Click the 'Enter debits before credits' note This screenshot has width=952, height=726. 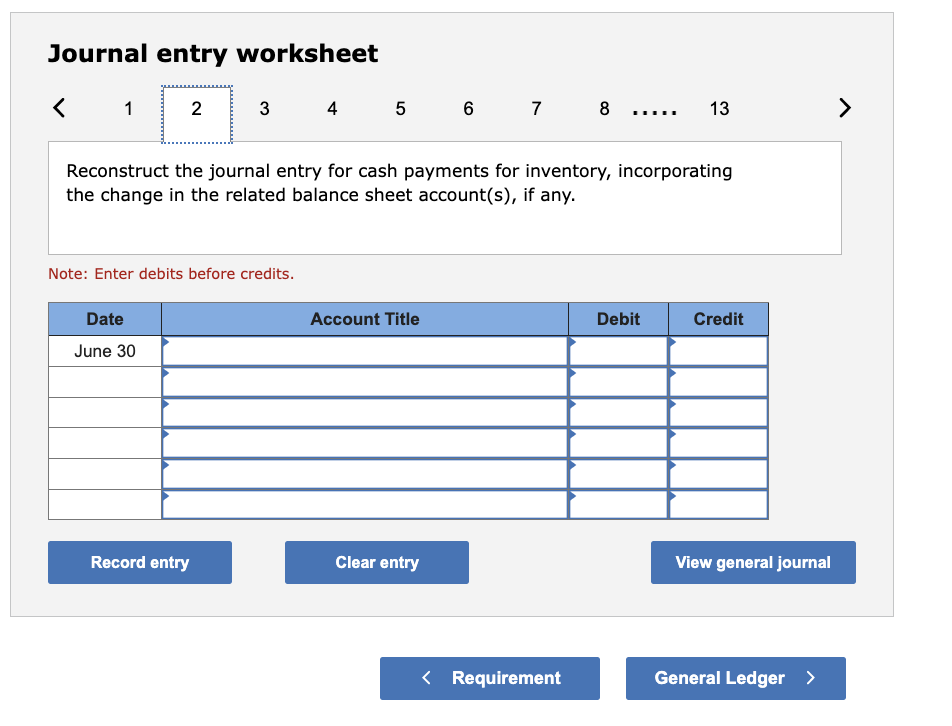tap(171, 274)
